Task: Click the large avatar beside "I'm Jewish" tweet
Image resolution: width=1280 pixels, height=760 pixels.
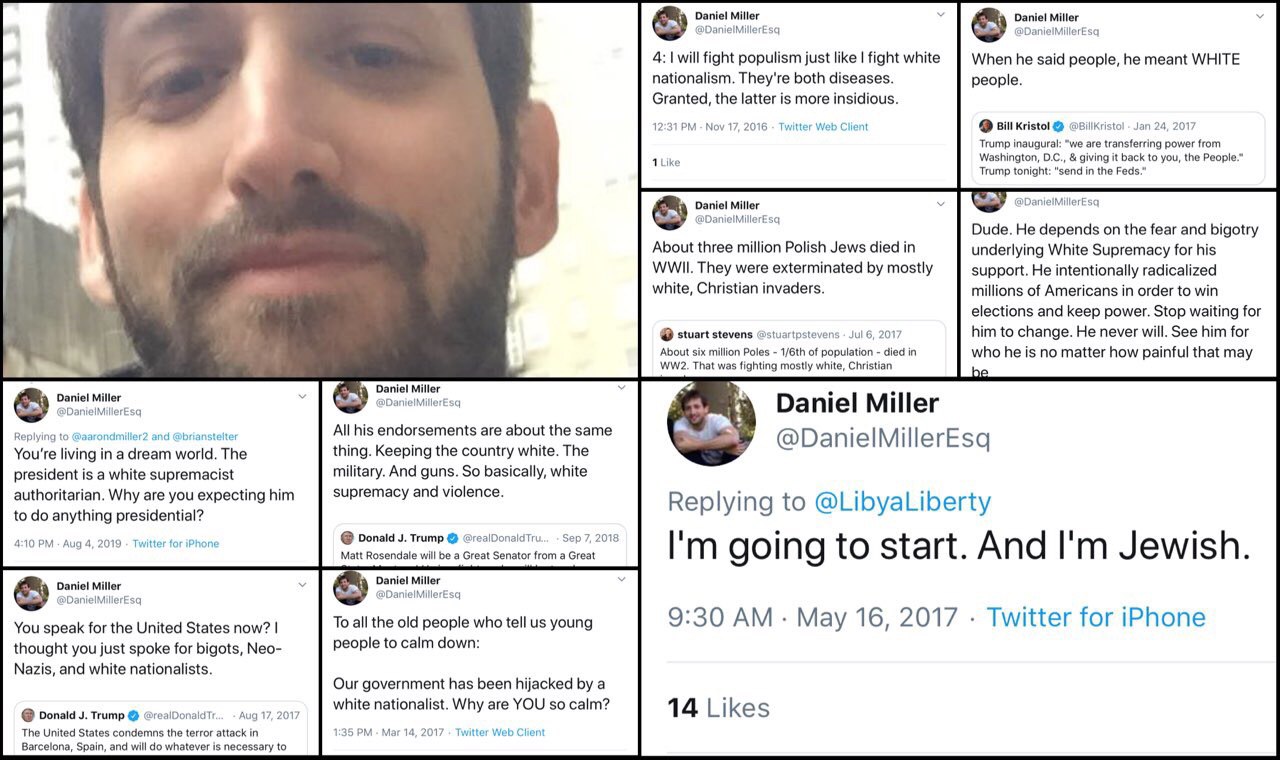Action: [711, 423]
